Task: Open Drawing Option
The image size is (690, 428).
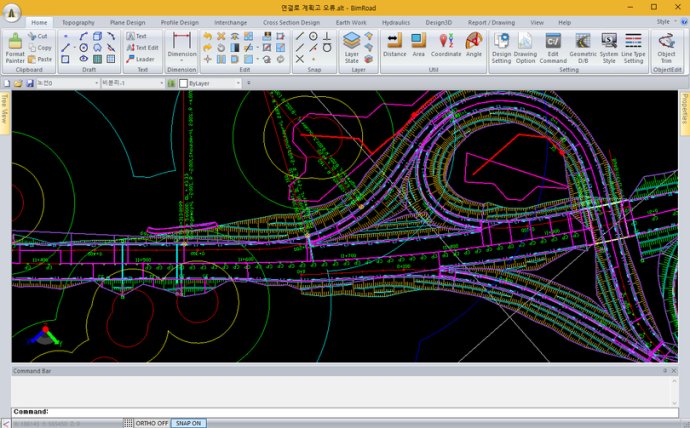Action: click(525, 48)
